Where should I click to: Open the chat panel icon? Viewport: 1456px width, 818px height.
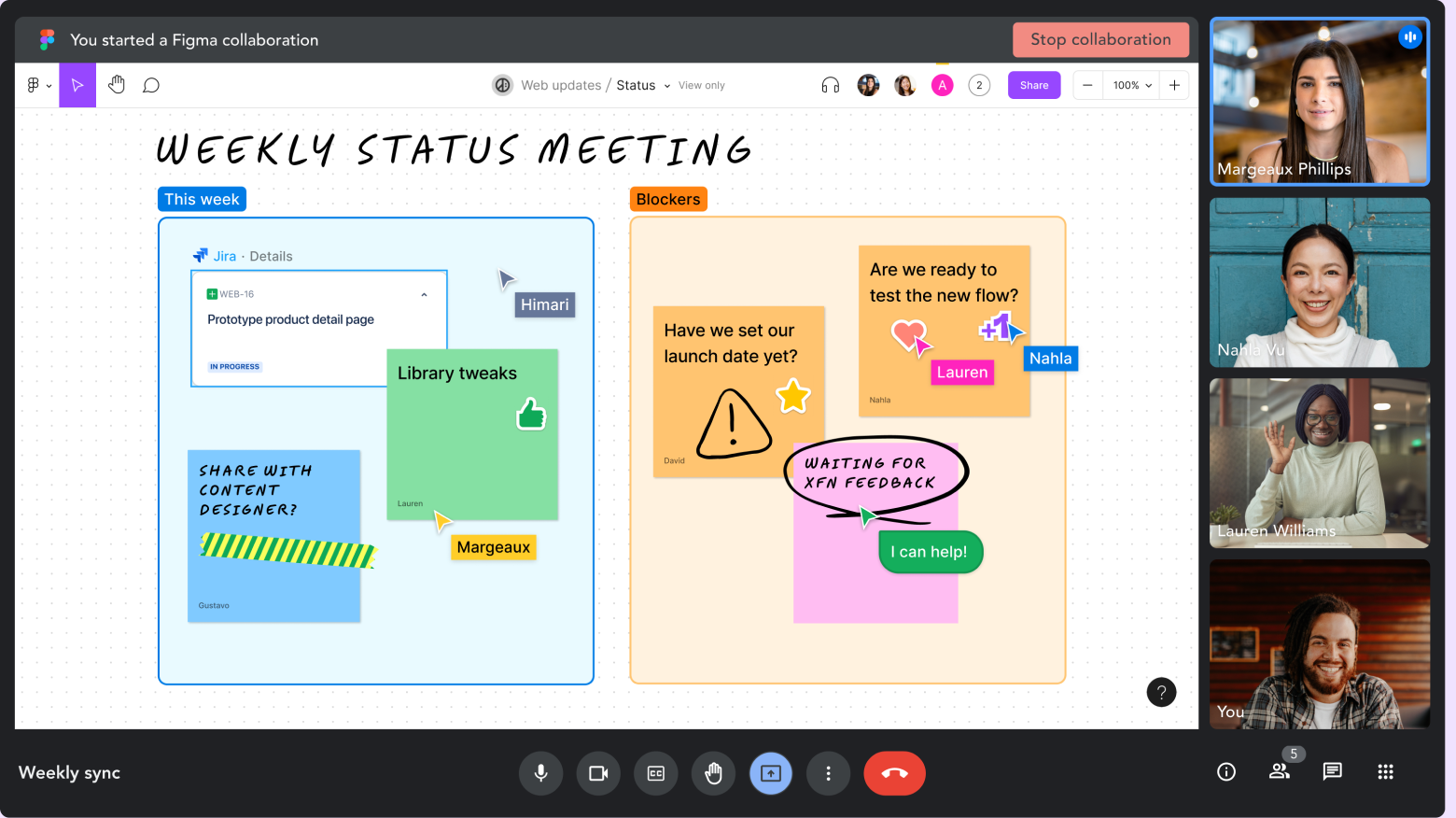point(1332,772)
